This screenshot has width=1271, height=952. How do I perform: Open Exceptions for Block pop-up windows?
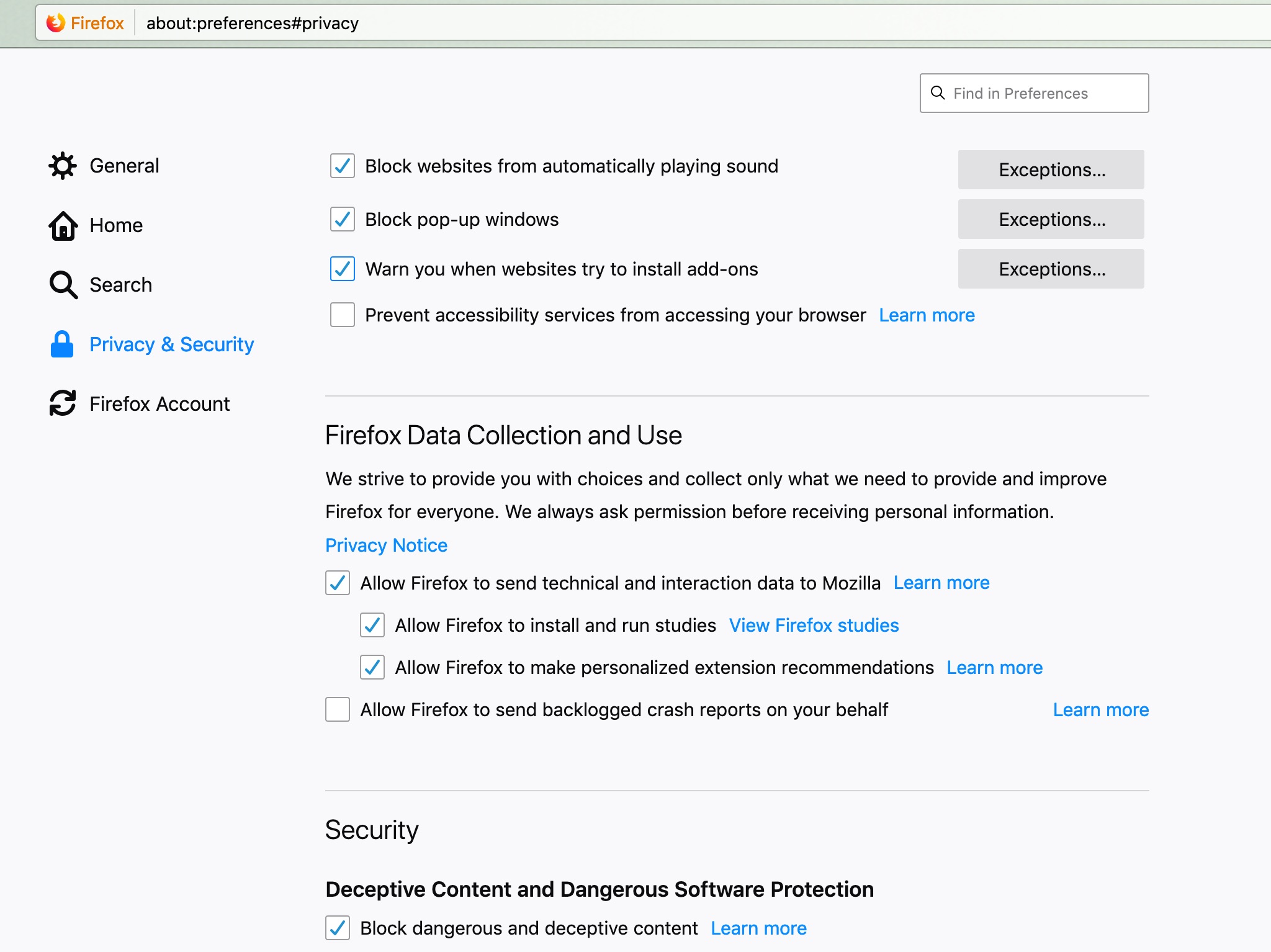1051,219
